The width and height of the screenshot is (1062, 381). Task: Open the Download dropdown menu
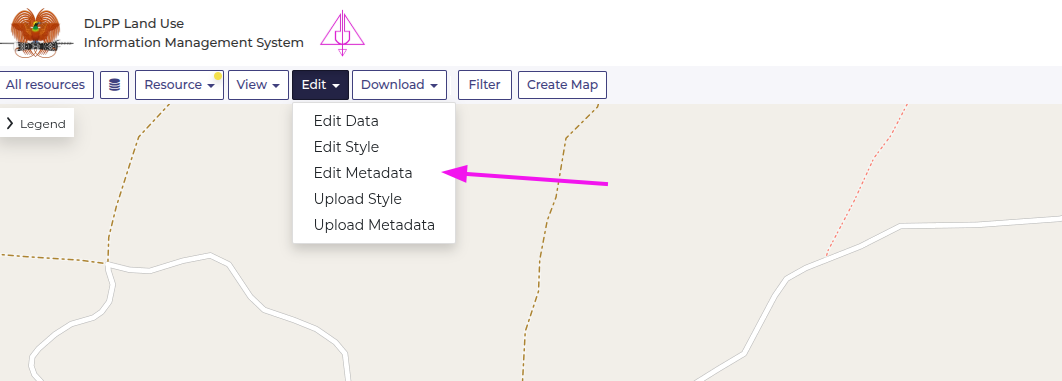(399, 85)
